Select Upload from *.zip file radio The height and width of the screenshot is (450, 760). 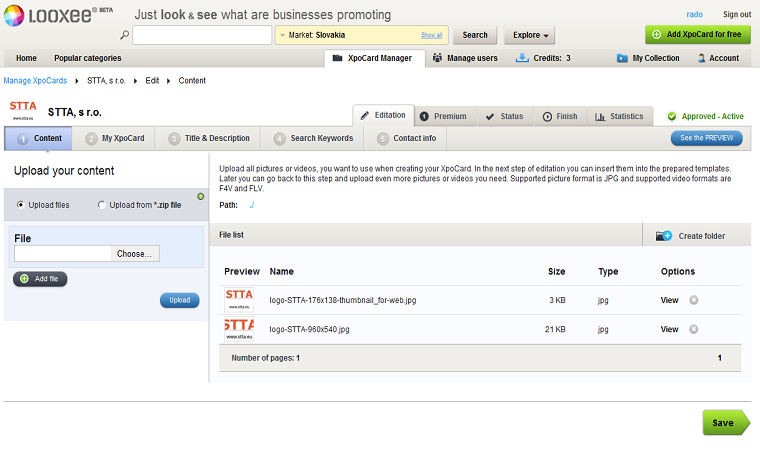point(101,205)
